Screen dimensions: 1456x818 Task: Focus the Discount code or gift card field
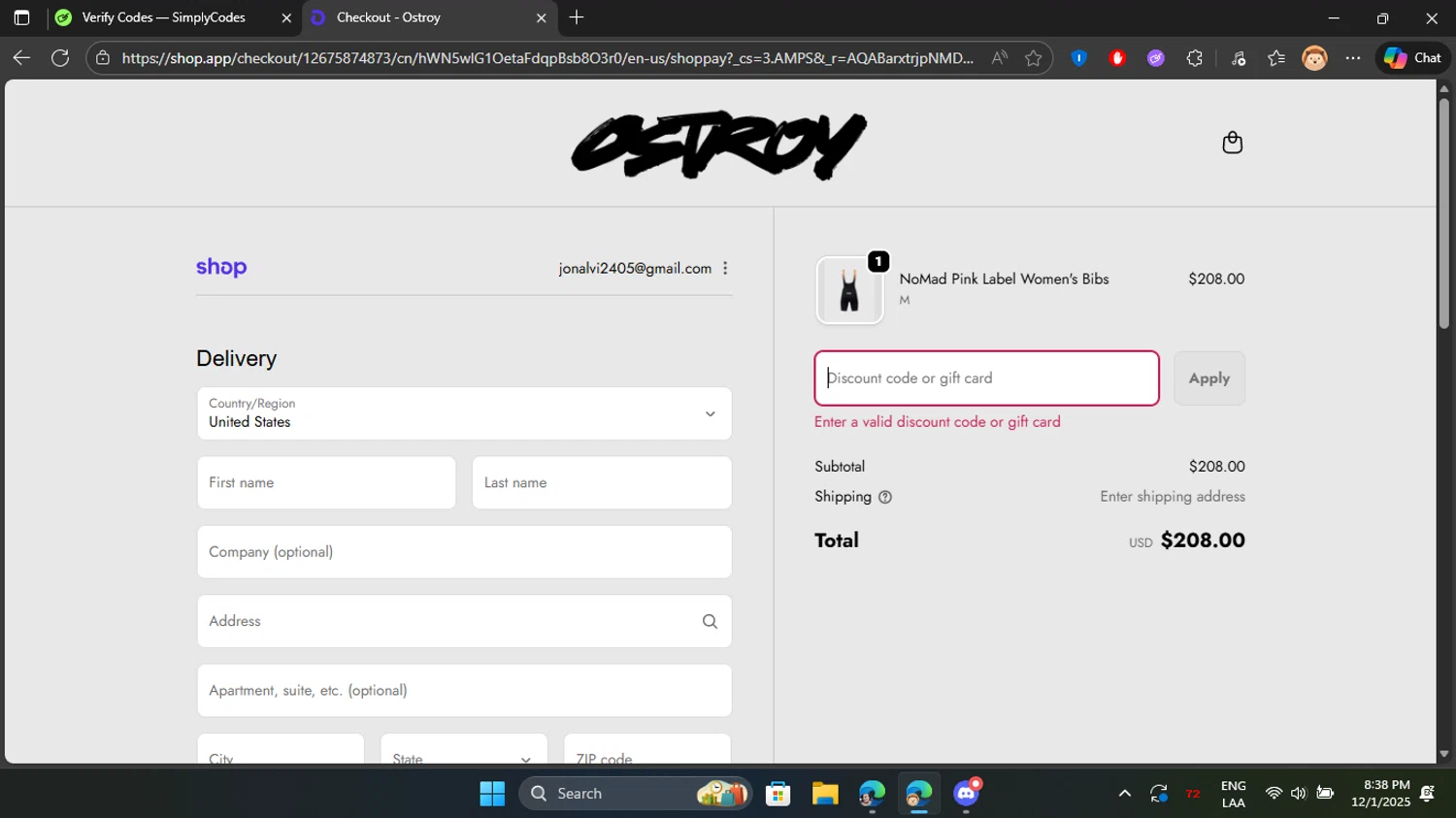pyautogui.click(x=986, y=378)
